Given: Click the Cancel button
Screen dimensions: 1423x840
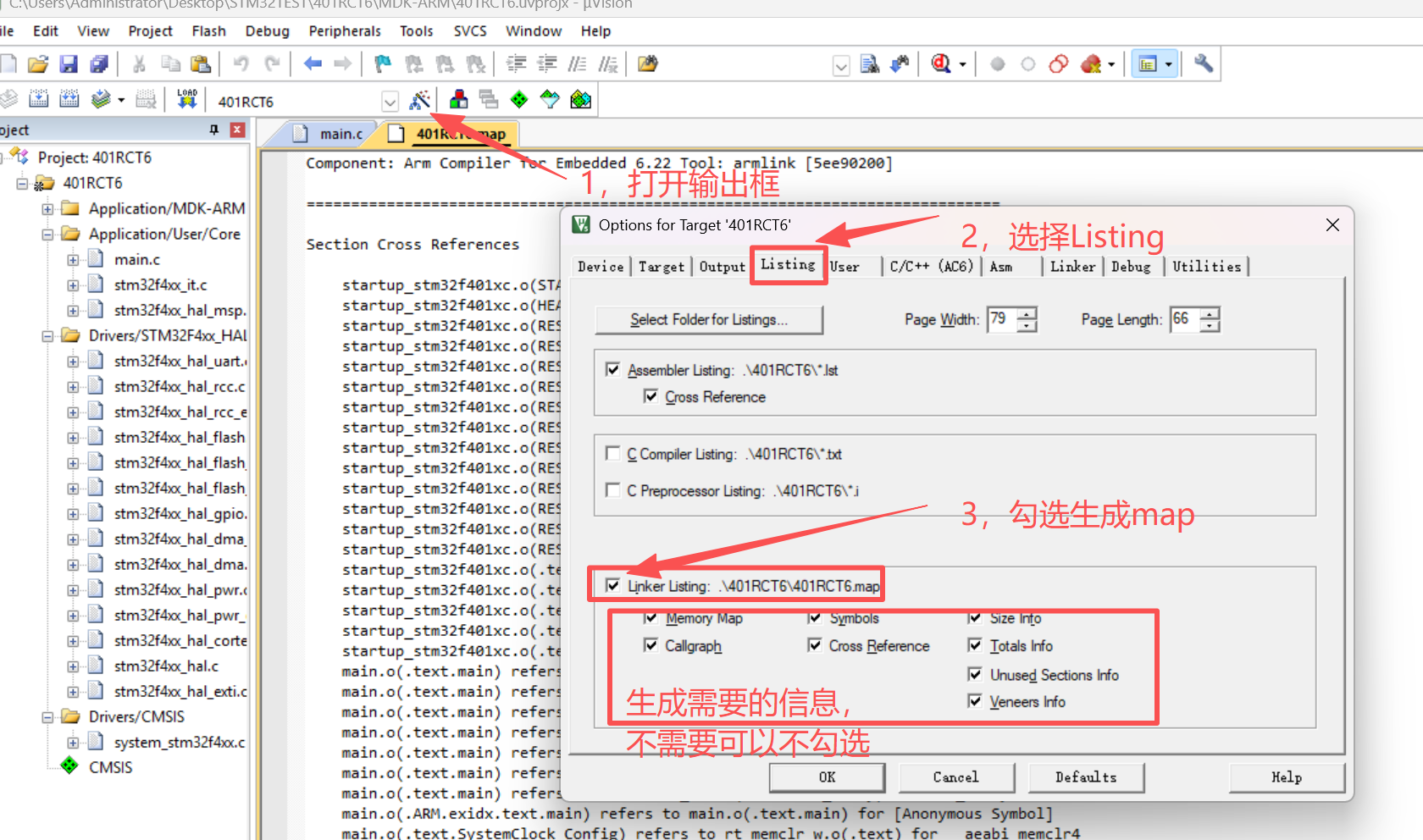Looking at the screenshot, I should (956, 777).
